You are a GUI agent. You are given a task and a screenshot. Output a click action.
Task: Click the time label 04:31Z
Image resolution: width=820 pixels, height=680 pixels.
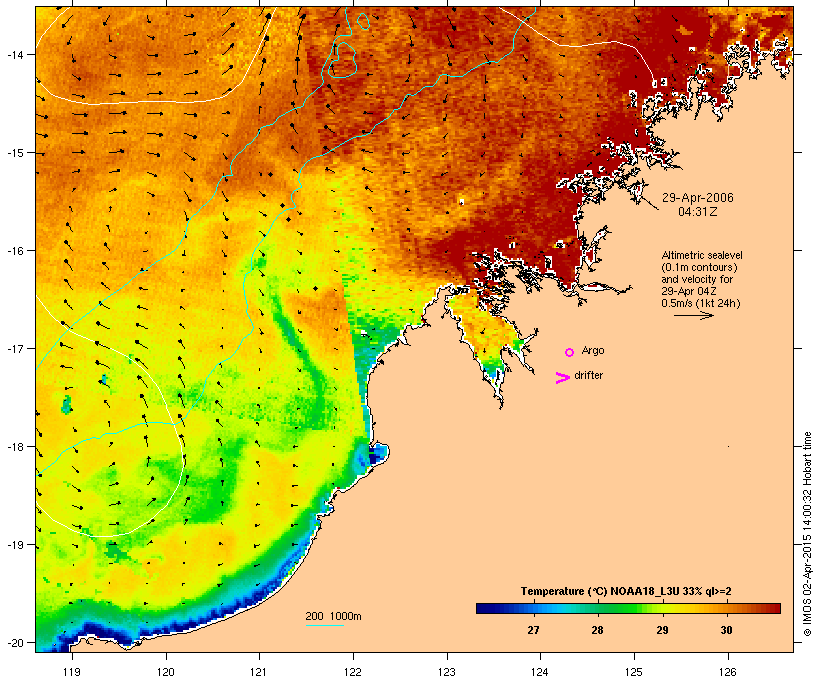point(698,212)
